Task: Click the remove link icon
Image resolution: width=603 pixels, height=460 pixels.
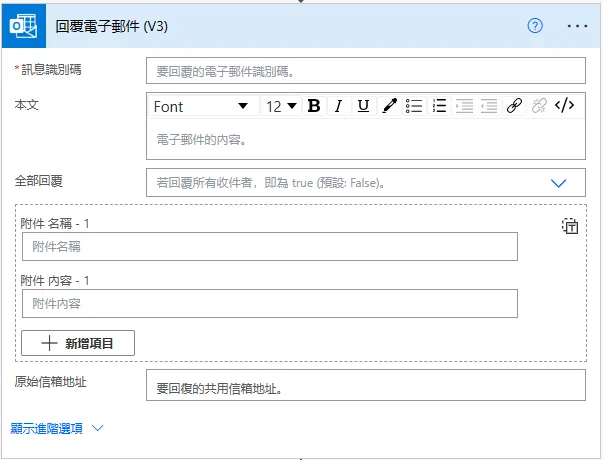Action: (x=539, y=105)
